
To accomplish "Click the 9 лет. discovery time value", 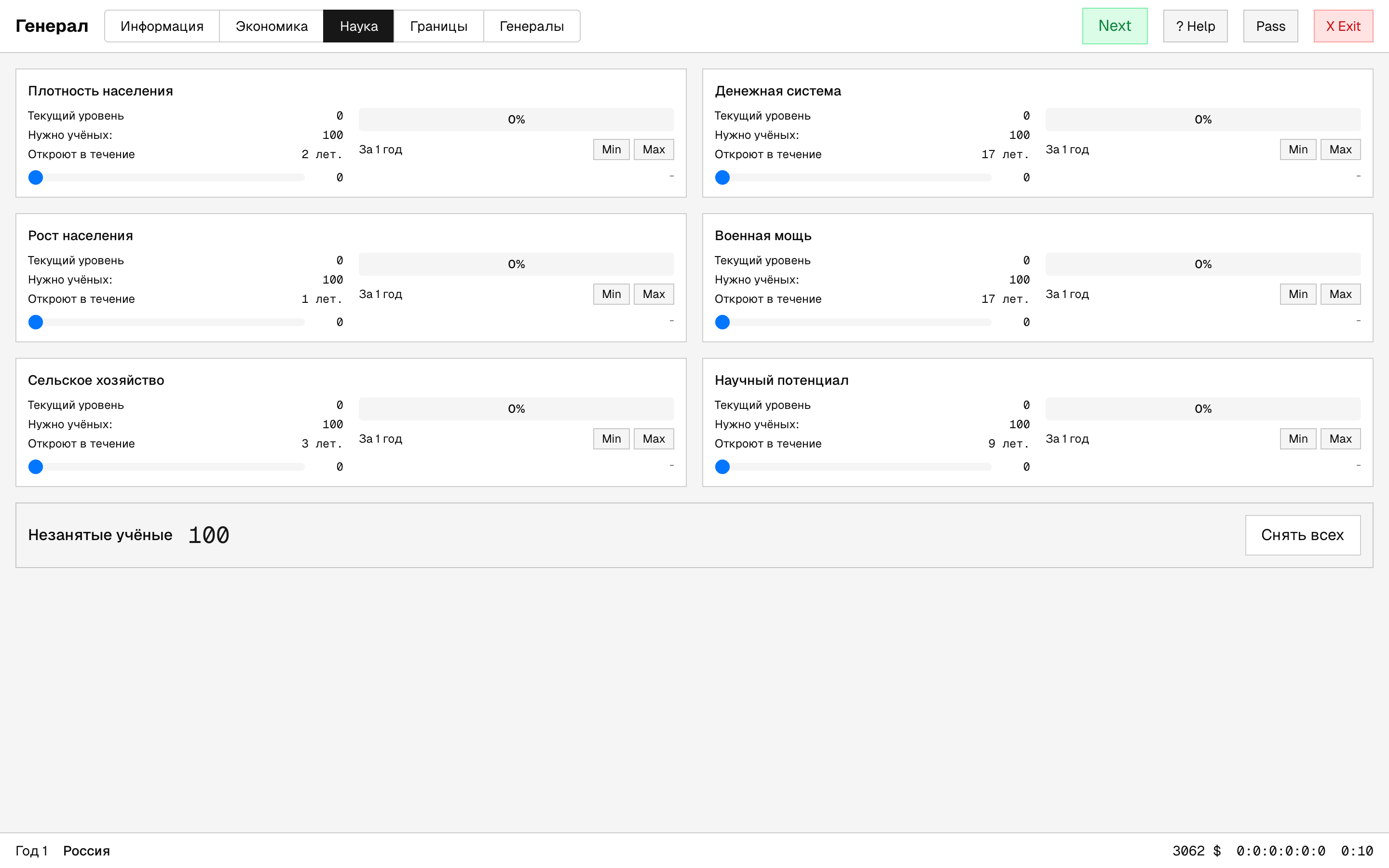I will (x=1008, y=444).
